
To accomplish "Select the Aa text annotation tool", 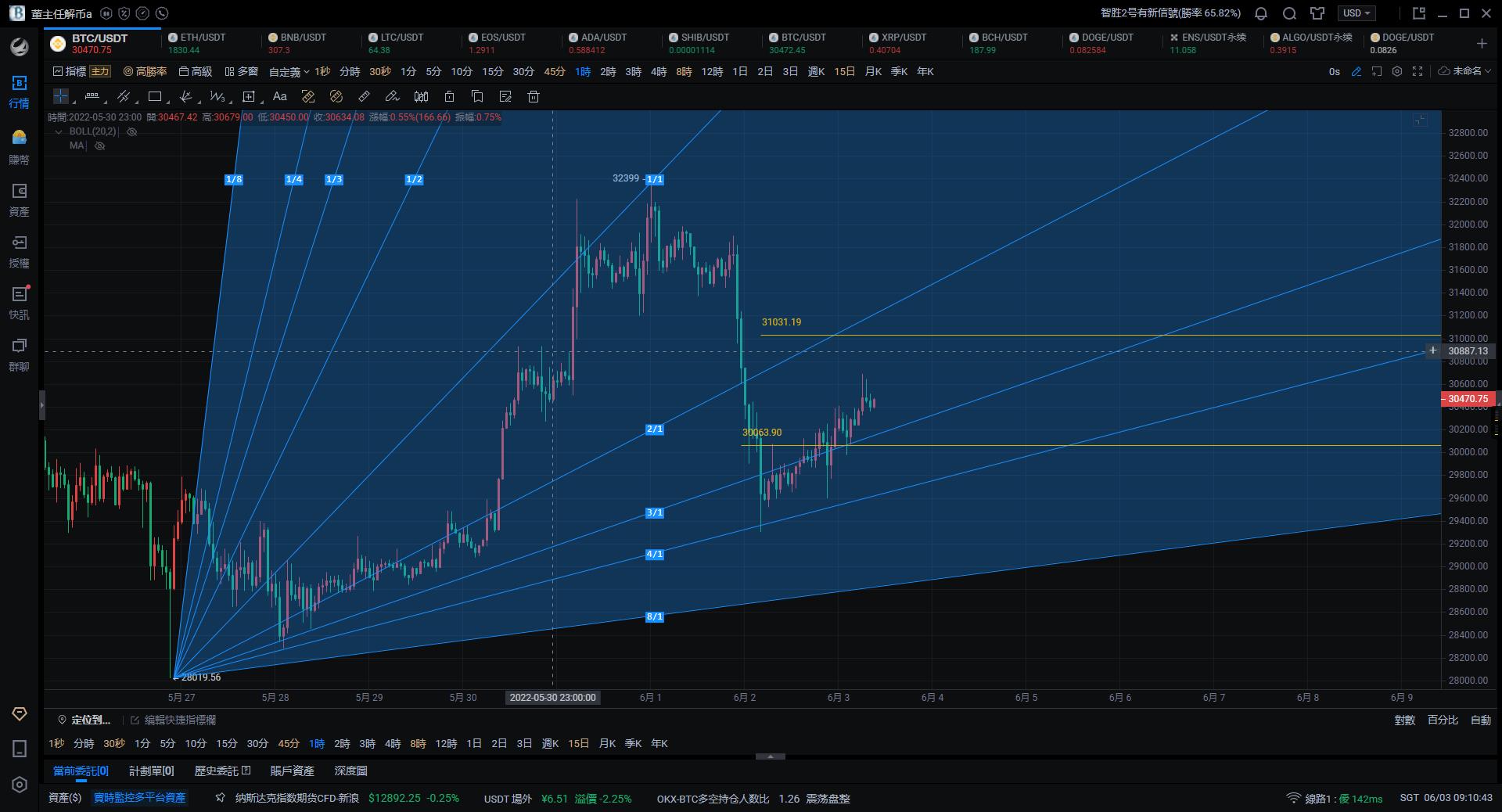I will [x=280, y=96].
